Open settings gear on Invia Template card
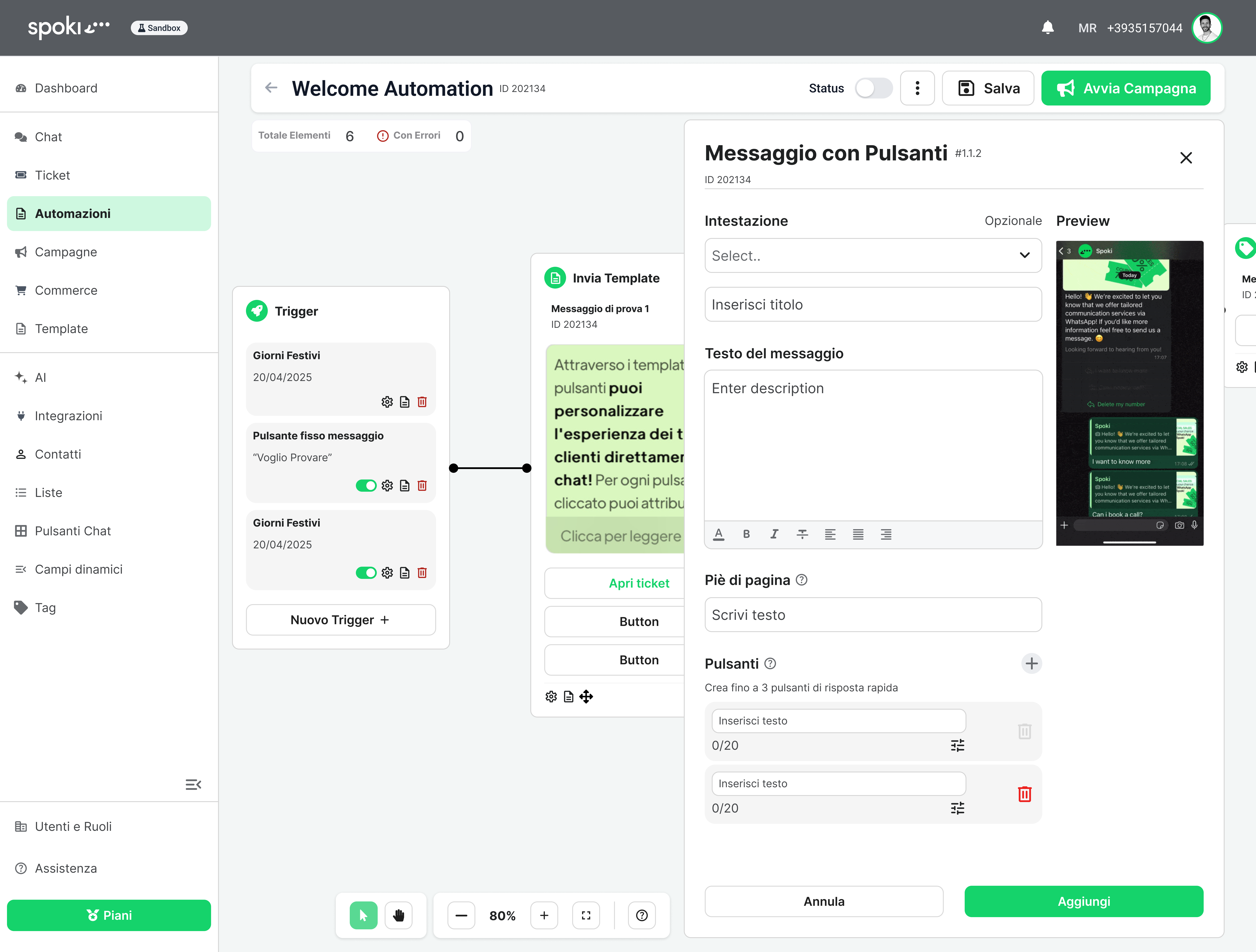 (551, 697)
